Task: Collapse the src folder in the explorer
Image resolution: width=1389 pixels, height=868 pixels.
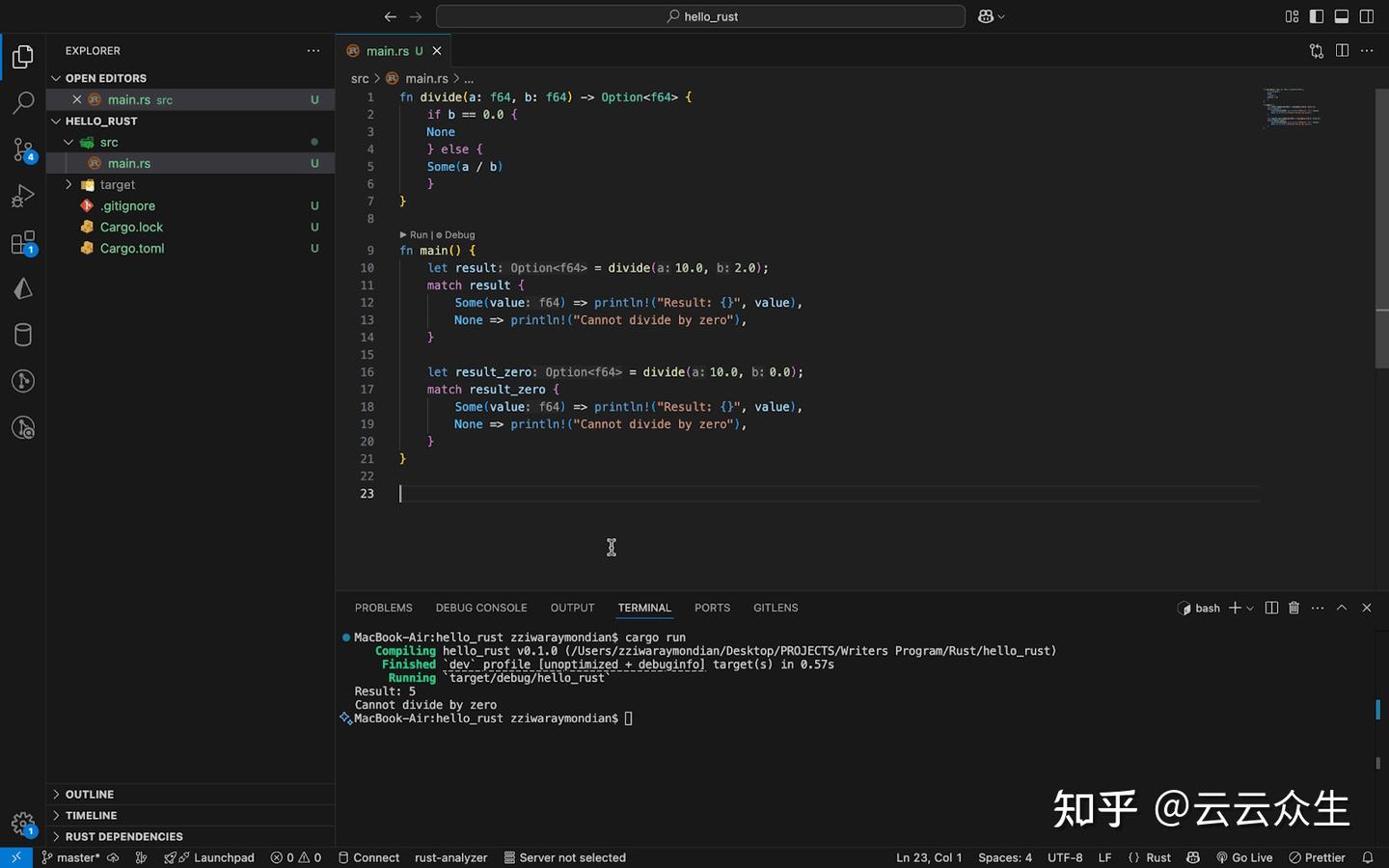Action: (68, 142)
